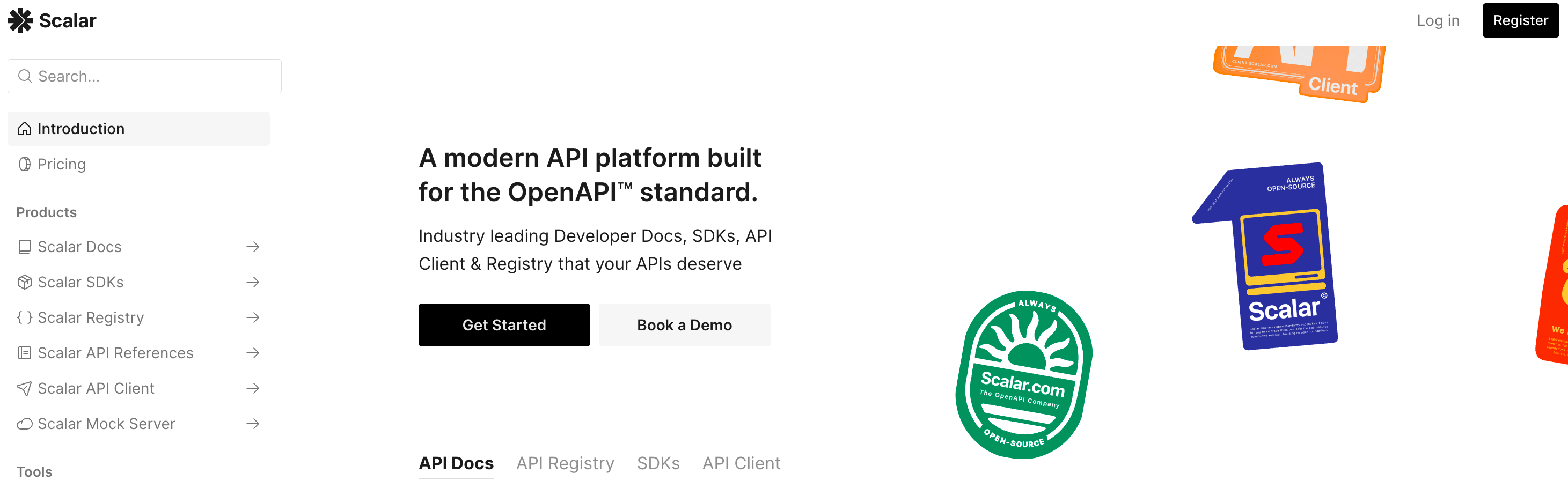Open the Log in link

click(1437, 21)
